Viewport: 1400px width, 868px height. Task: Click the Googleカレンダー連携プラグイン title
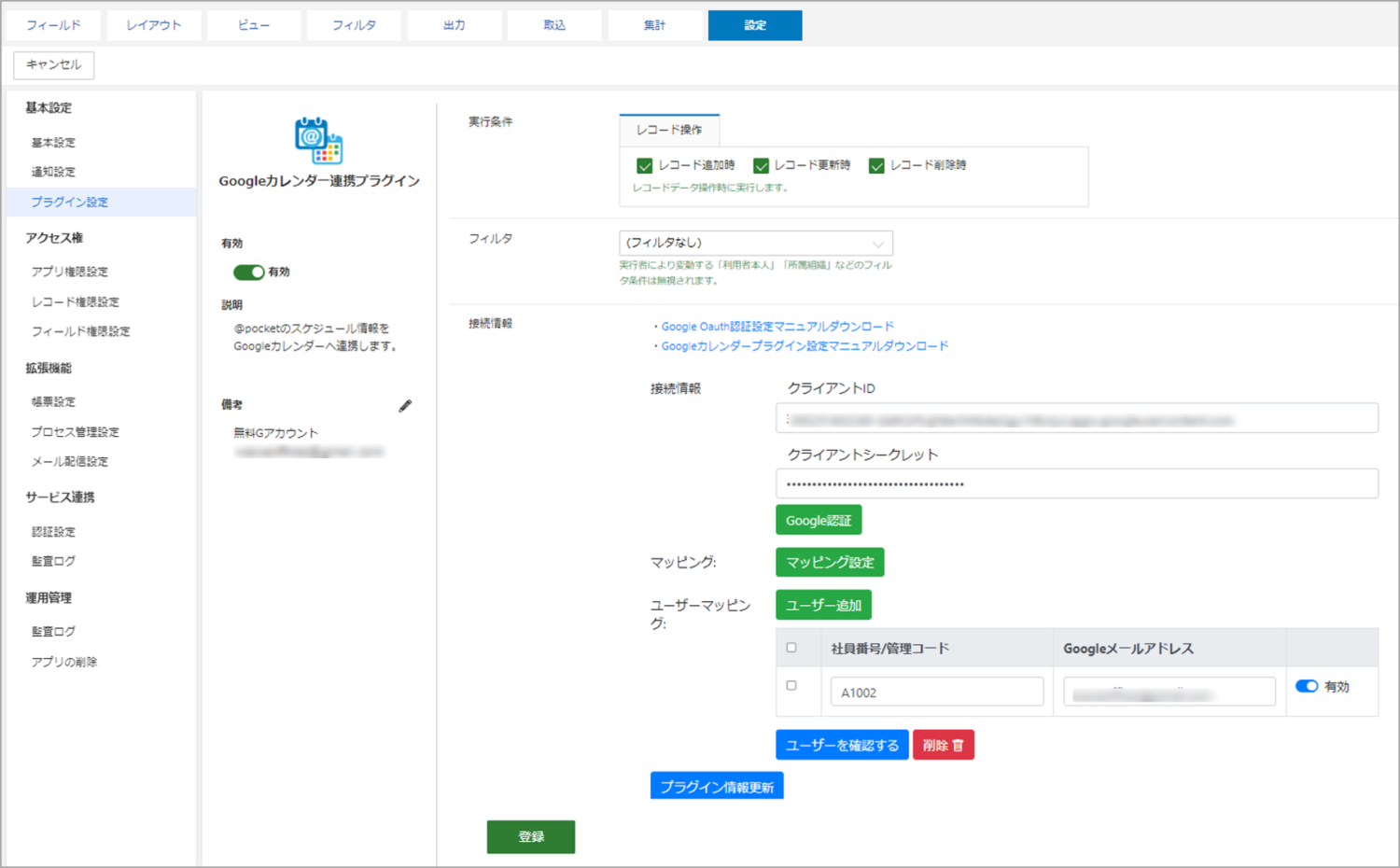[319, 181]
